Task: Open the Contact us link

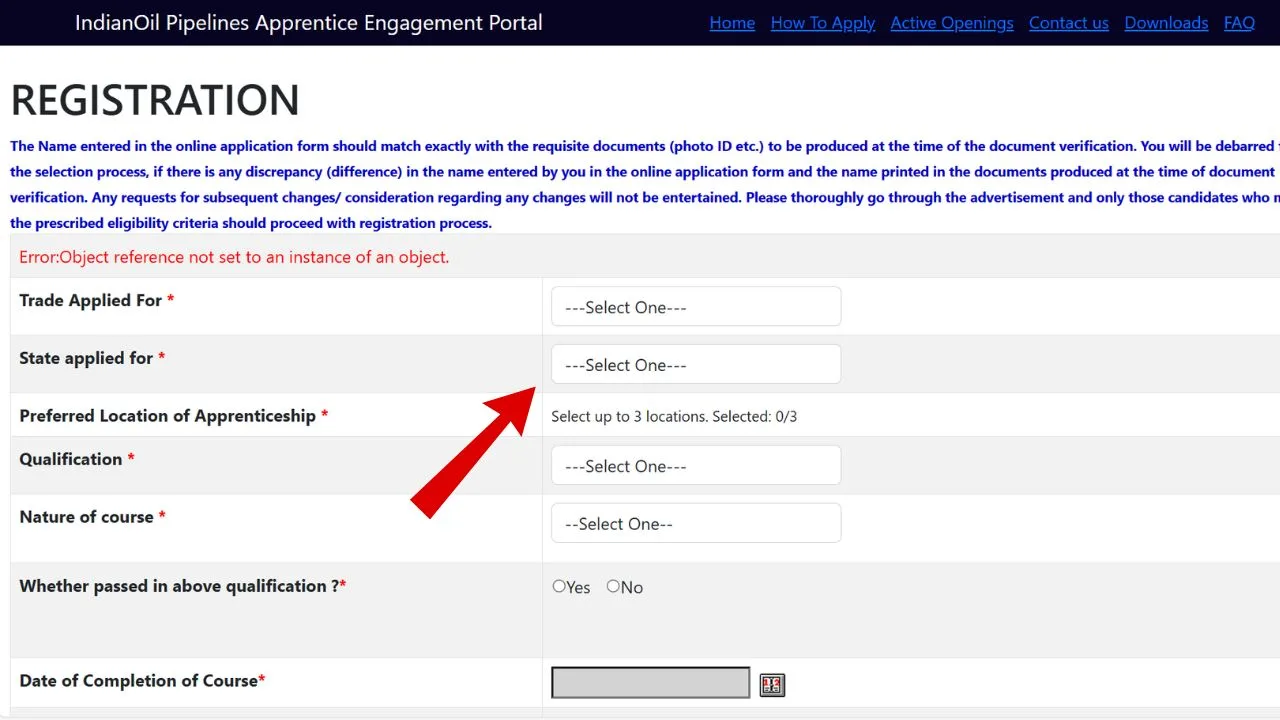Action: click(1069, 23)
